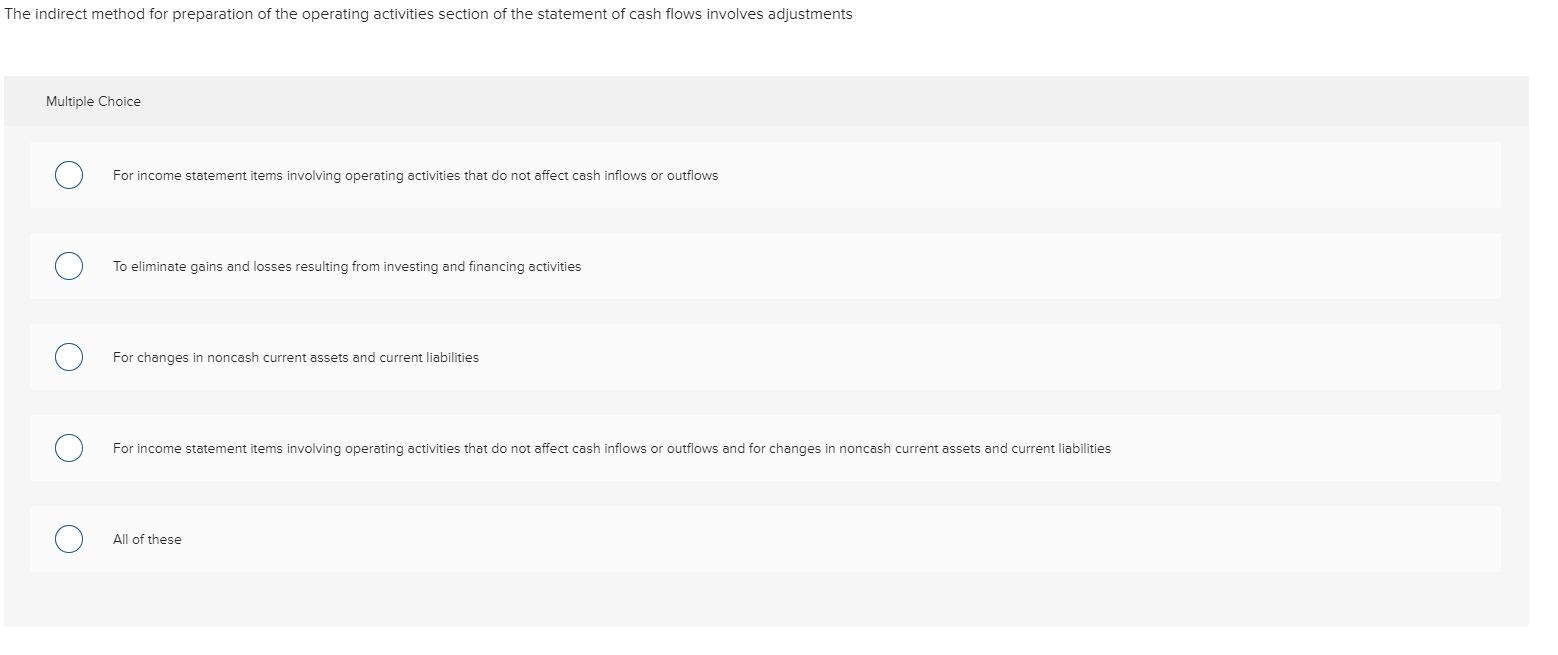The image size is (1558, 655).
Task: Click the 'All of these' answer text
Action: pos(146,539)
